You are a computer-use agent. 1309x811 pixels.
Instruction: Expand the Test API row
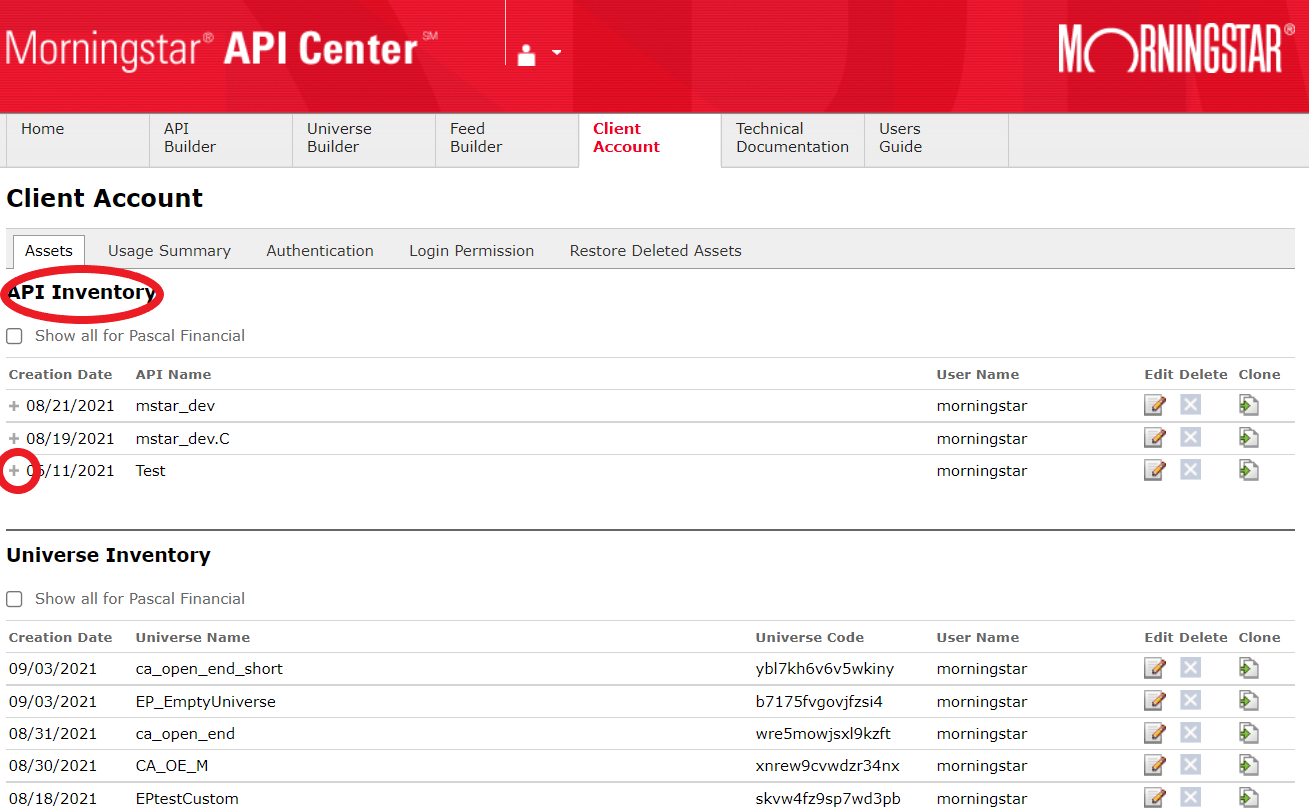pos(14,471)
